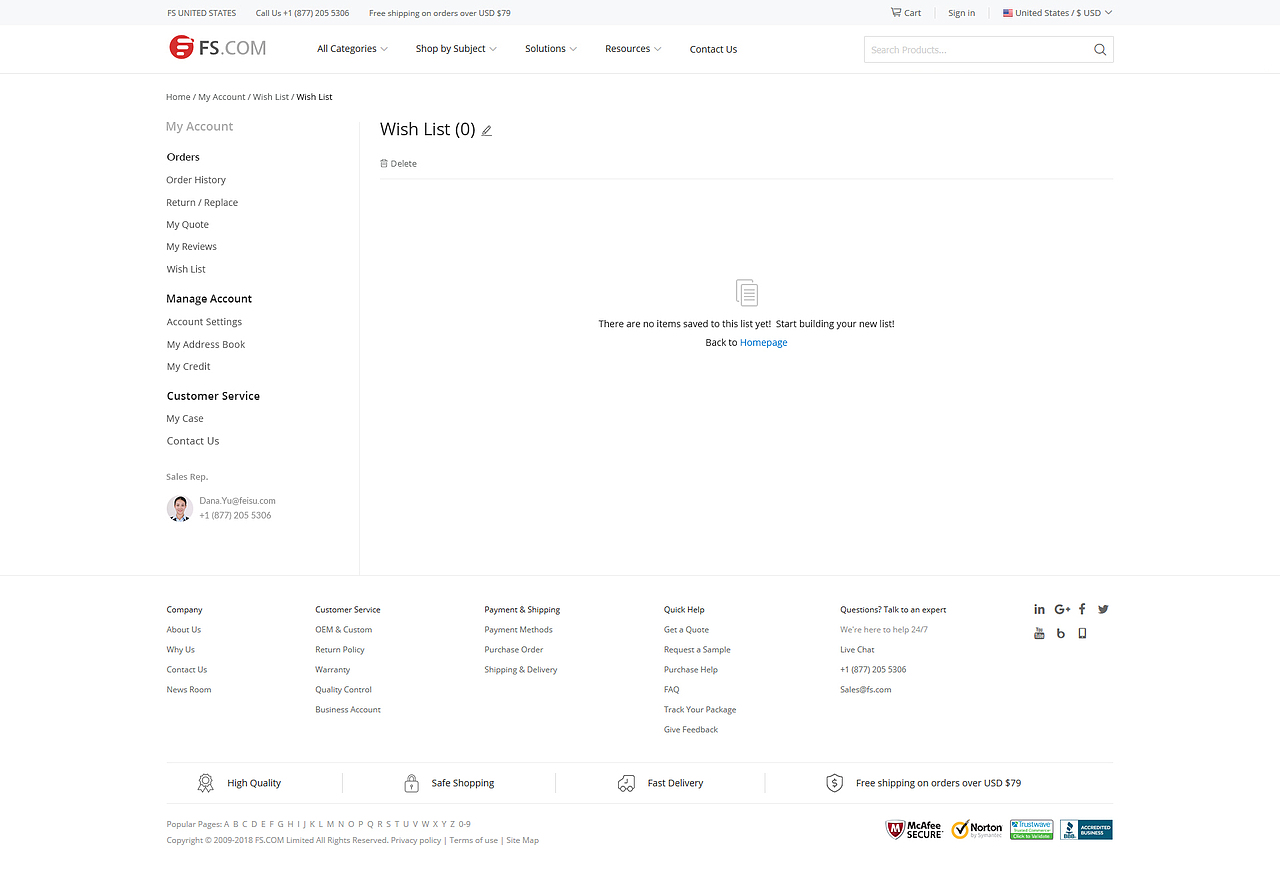Open Order History in sidebar

tap(196, 180)
